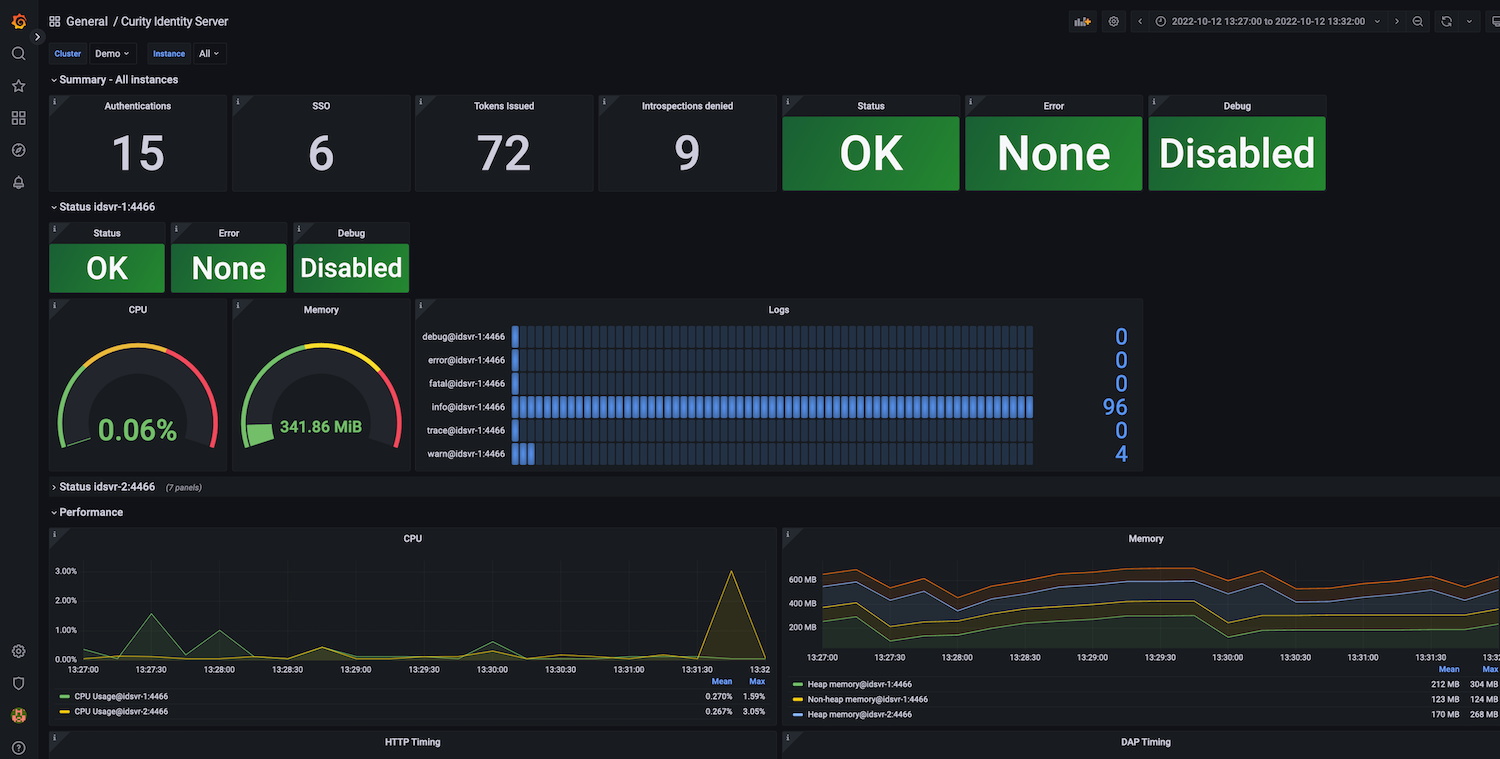Show info icon on Tokens Issued panel
Viewport: 1500px width, 759px height.
[x=421, y=101]
